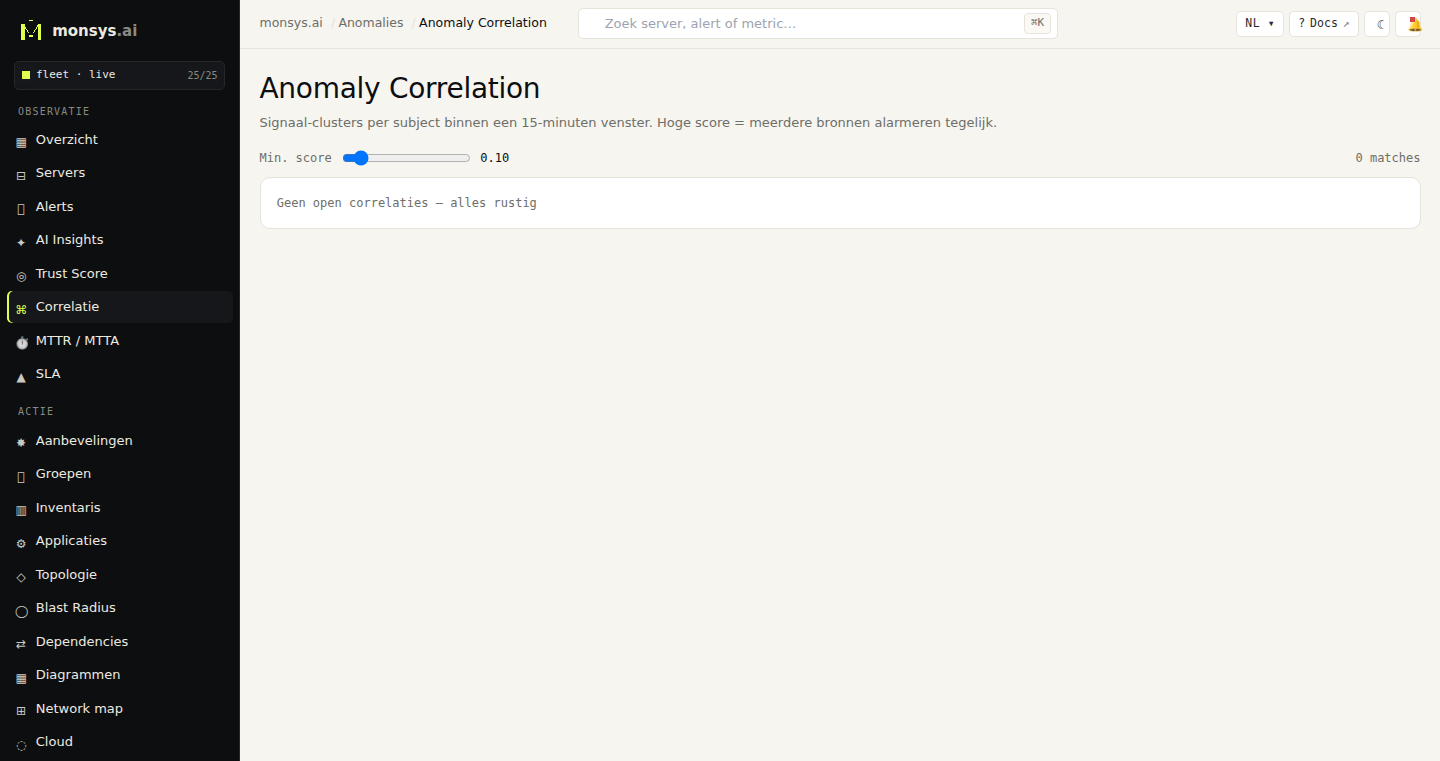Click the OBSERVATIE section header
The image size is (1440, 761).
(x=54, y=112)
